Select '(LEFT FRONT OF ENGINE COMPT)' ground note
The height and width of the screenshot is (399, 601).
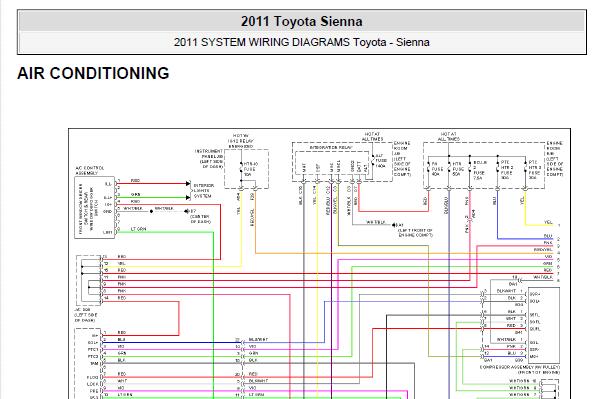[x=415, y=233]
